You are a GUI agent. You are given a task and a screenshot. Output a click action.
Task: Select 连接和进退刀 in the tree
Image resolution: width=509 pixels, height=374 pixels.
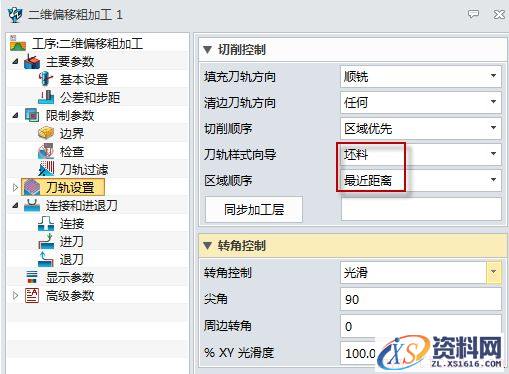[82, 206]
